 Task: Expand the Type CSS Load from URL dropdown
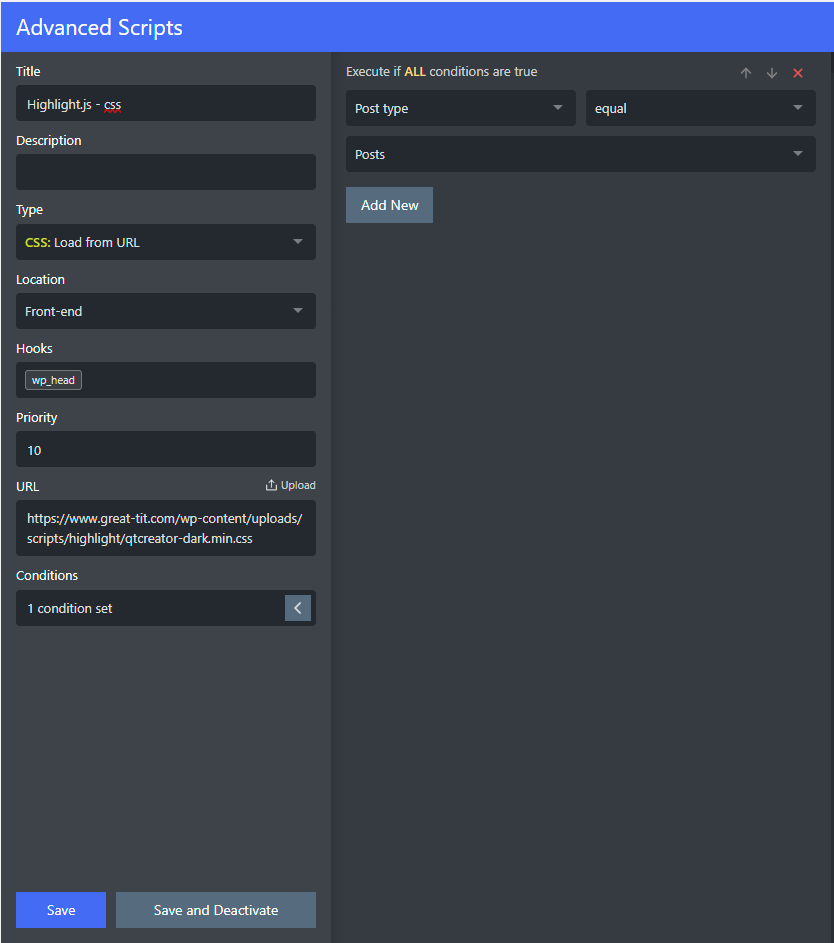click(166, 242)
